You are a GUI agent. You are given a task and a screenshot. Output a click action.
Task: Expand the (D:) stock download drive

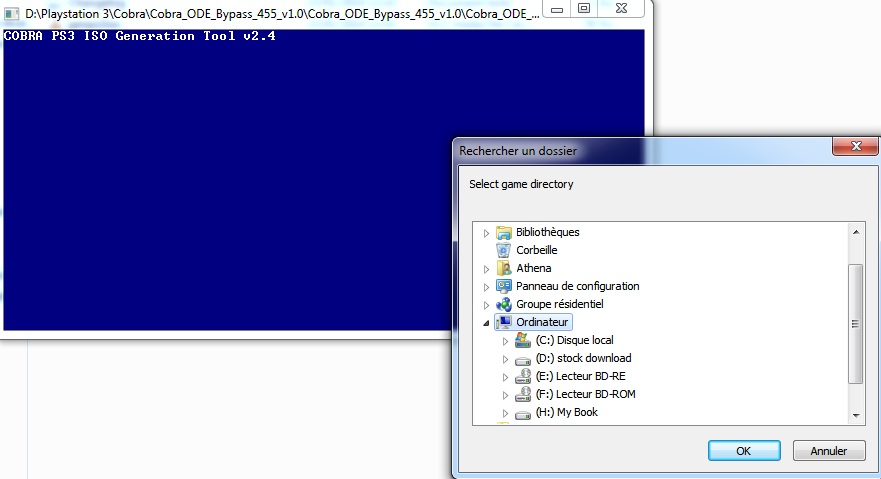(x=505, y=358)
